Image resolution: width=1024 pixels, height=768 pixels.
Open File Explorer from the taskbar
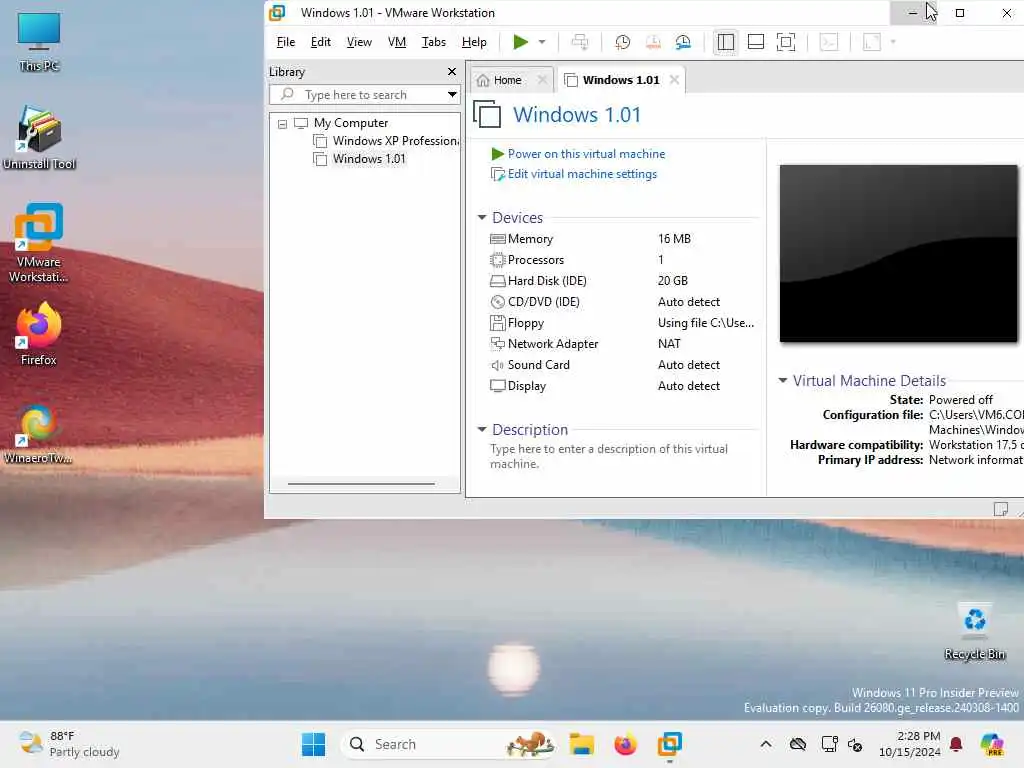(x=581, y=744)
